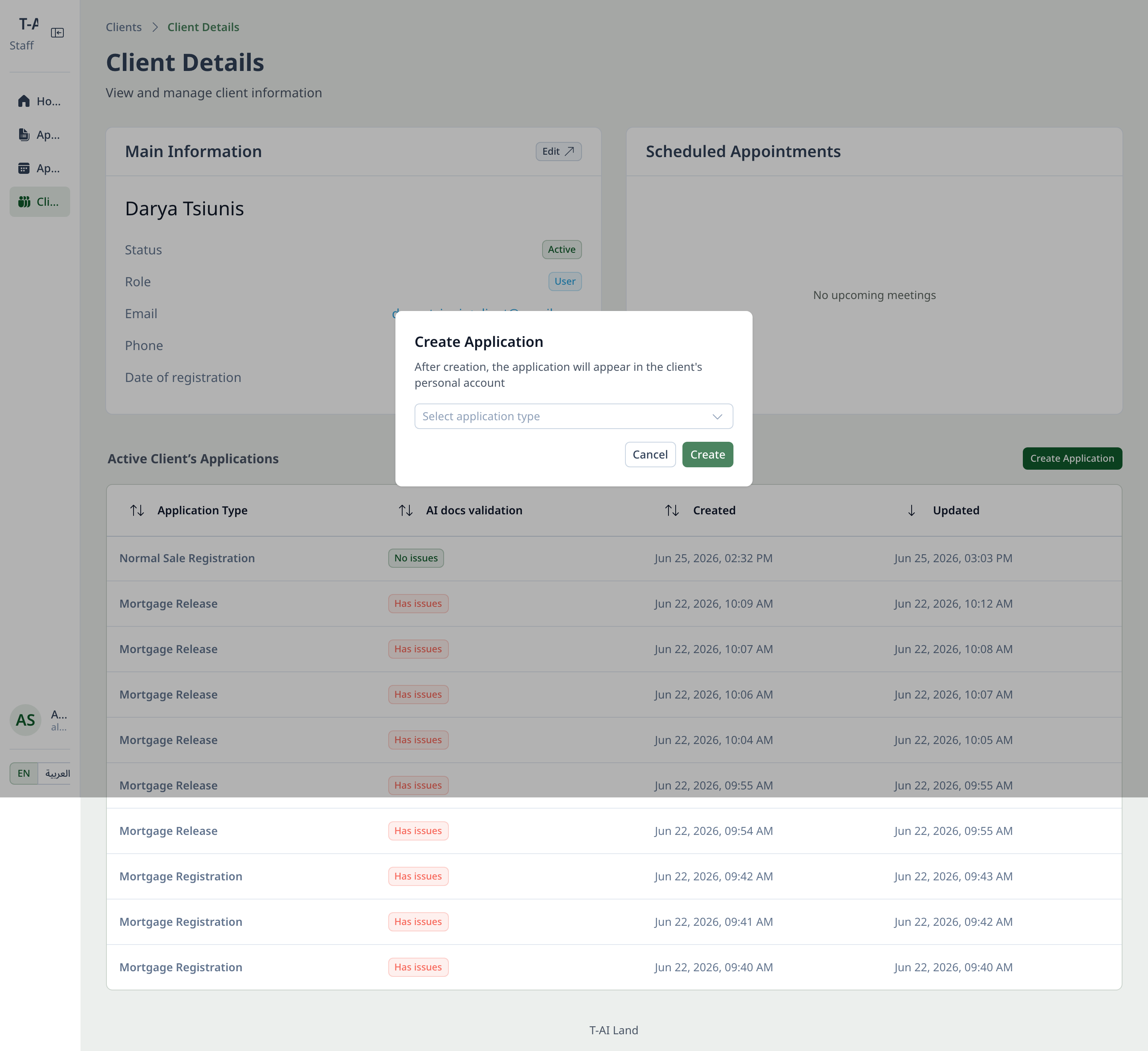Viewport: 1148px width, 1051px height.
Task: Click the No upcoming meetings text
Action: (x=874, y=295)
